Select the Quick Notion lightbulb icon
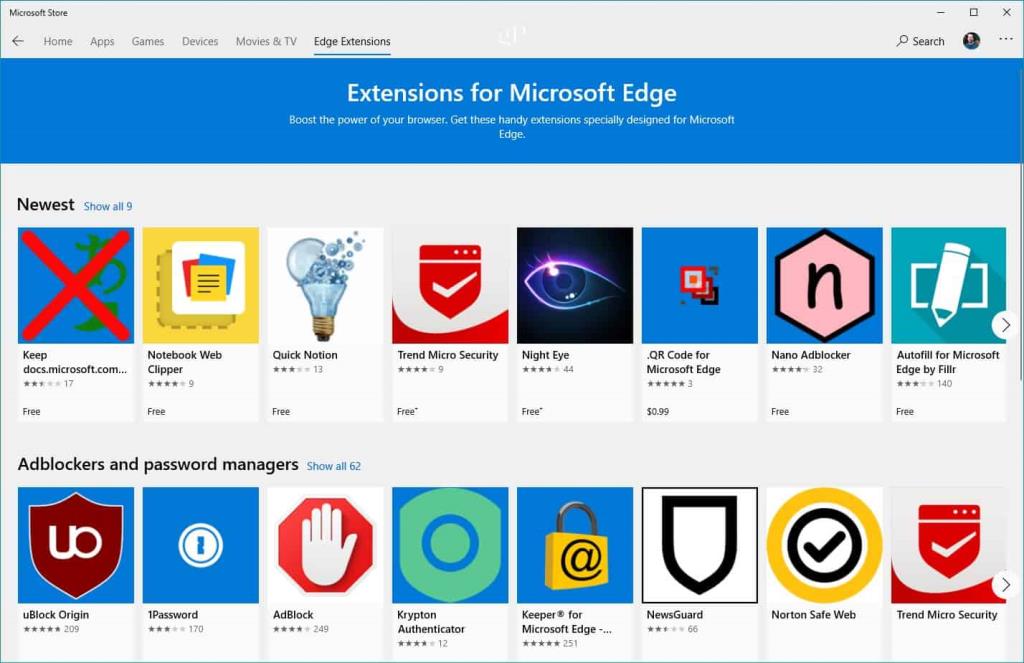This screenshot has height=663, width=1024. pos(325,285)
